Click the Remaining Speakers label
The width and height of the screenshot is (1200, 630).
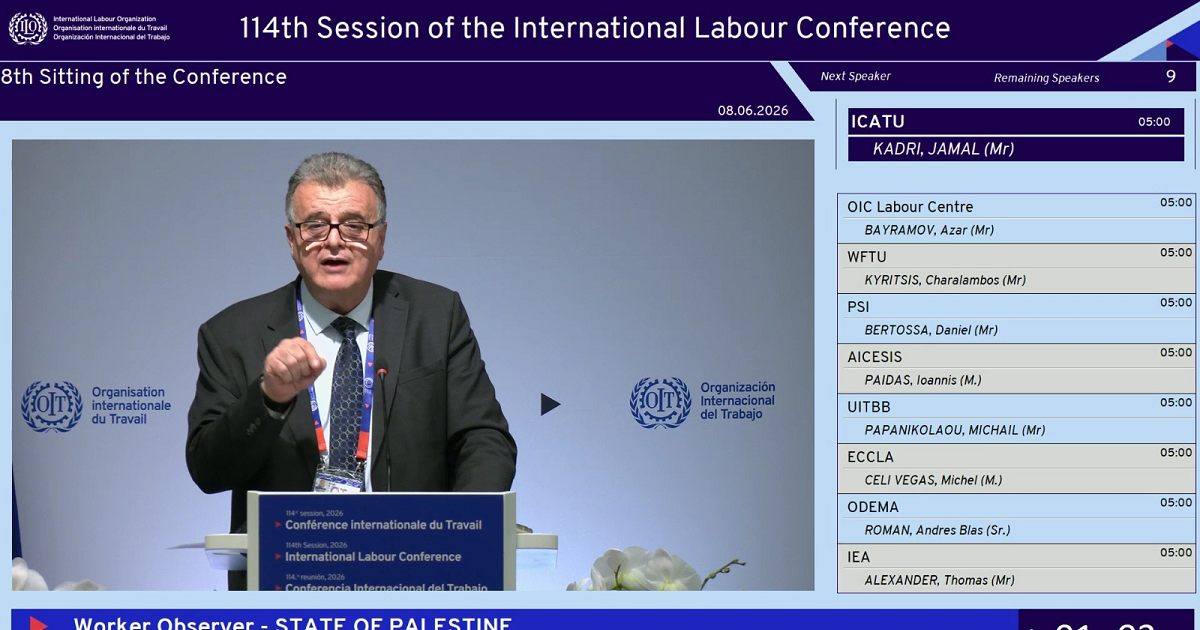pyautogui.click(x=1046, y=77)
